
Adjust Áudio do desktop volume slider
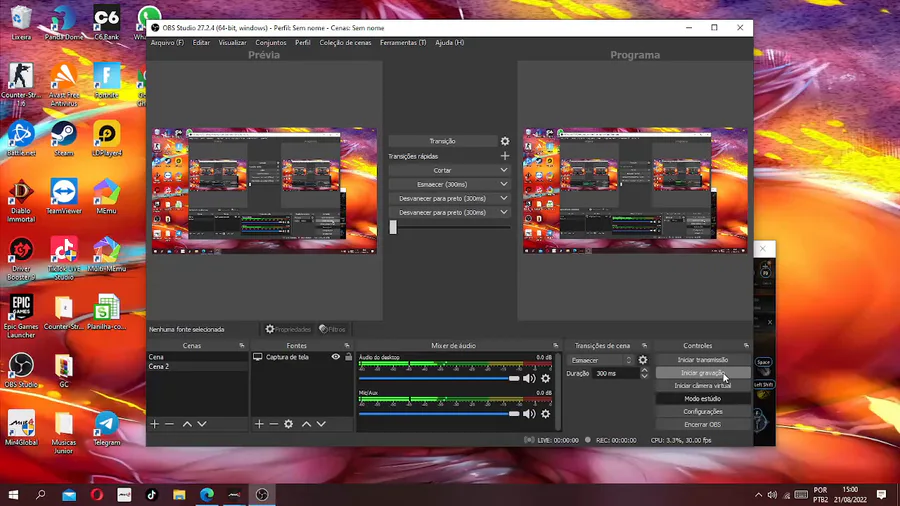(x=439, y=378)
